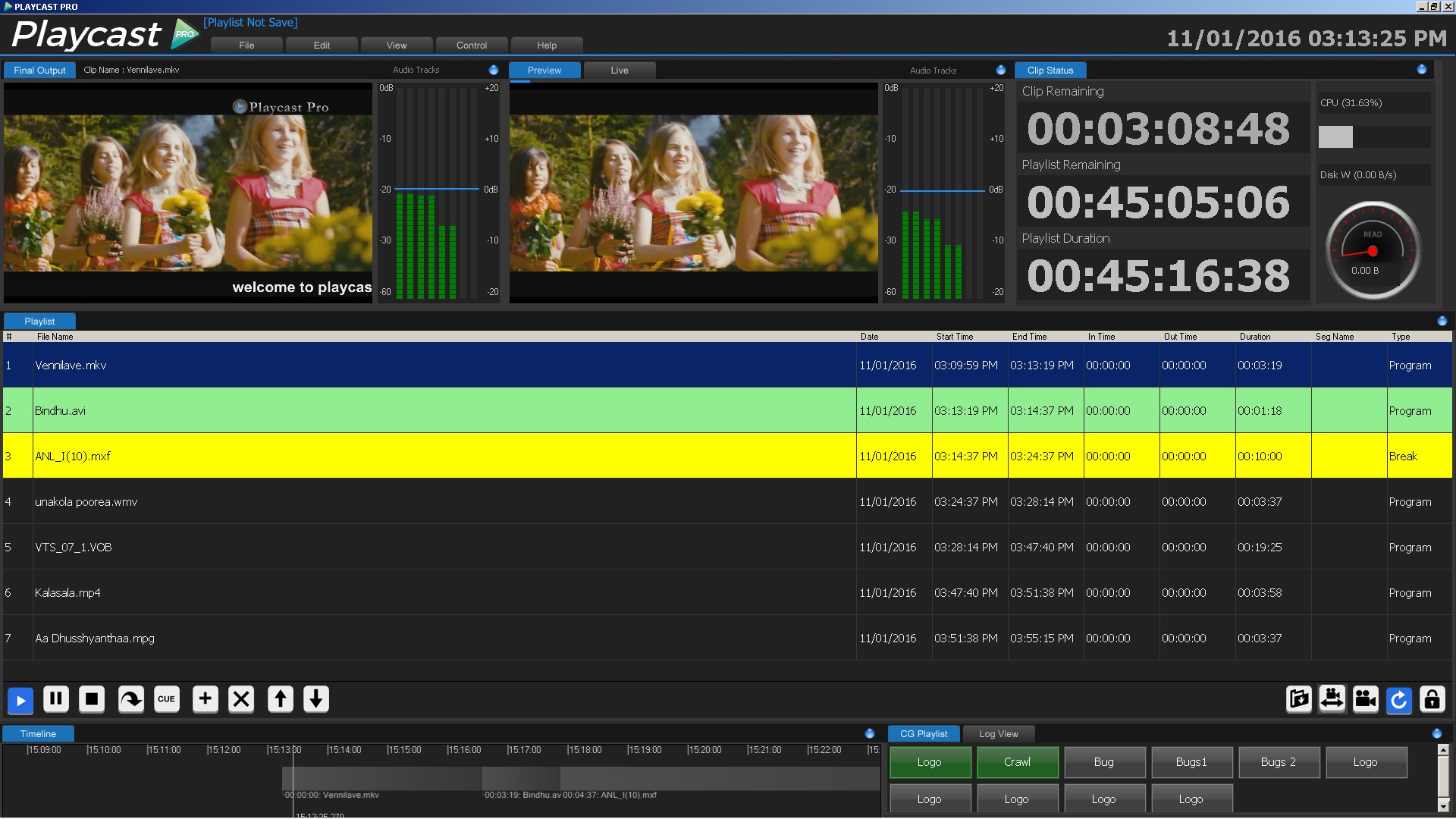
Task: Open the View menu
Action: pos(397,45)
